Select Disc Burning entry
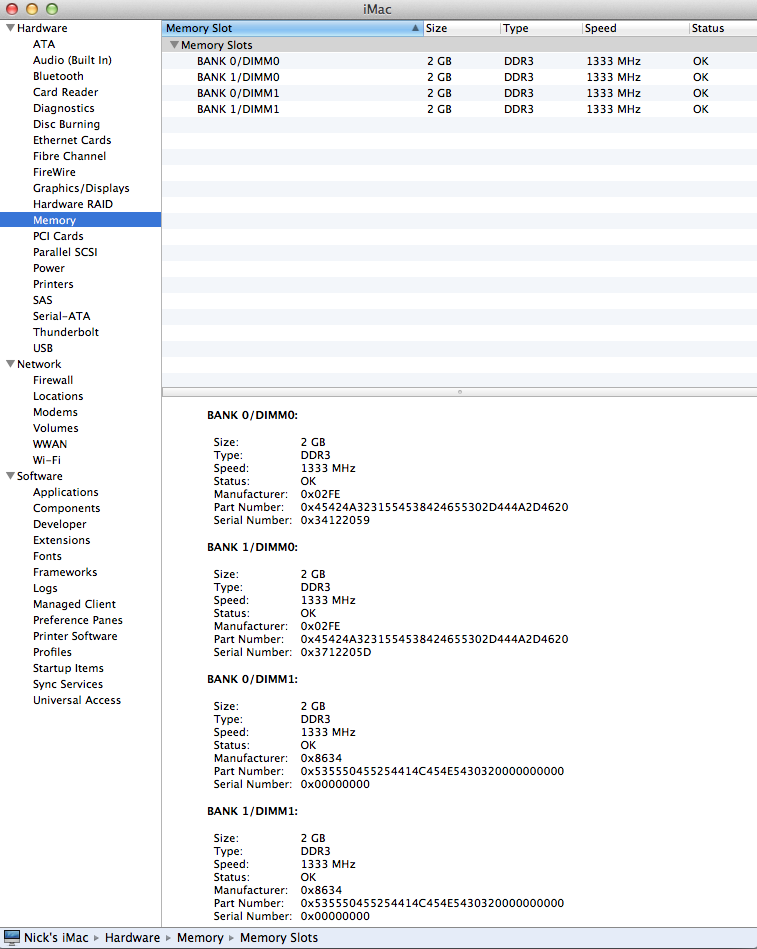 click(67, 124)
